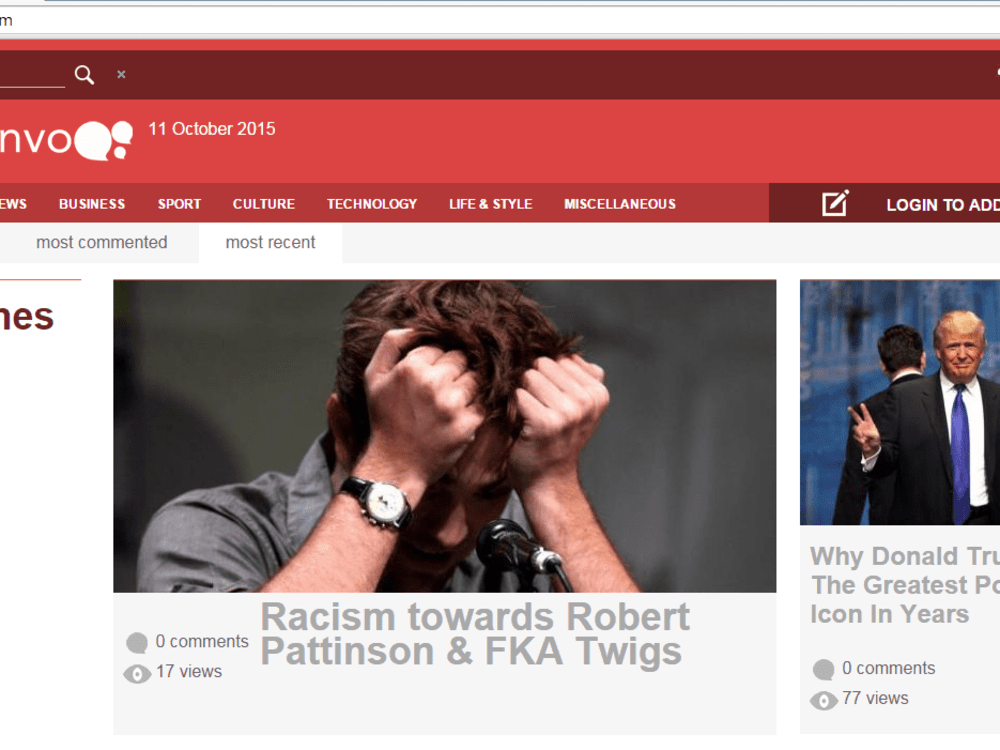Click into the search text field

pyautogui.click(x=32, y=75)
